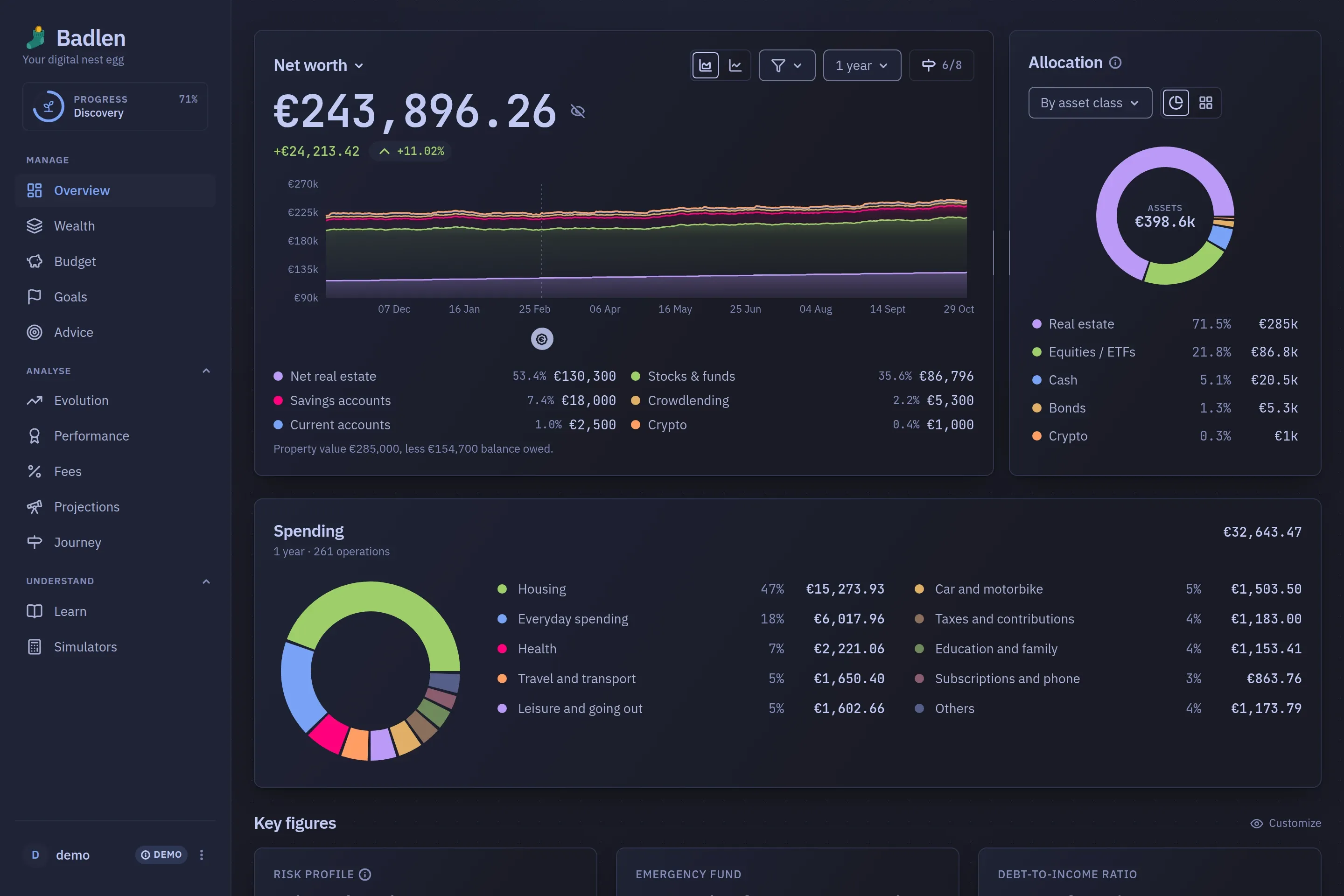Click the Customize key figures link

click(1286, 823)
